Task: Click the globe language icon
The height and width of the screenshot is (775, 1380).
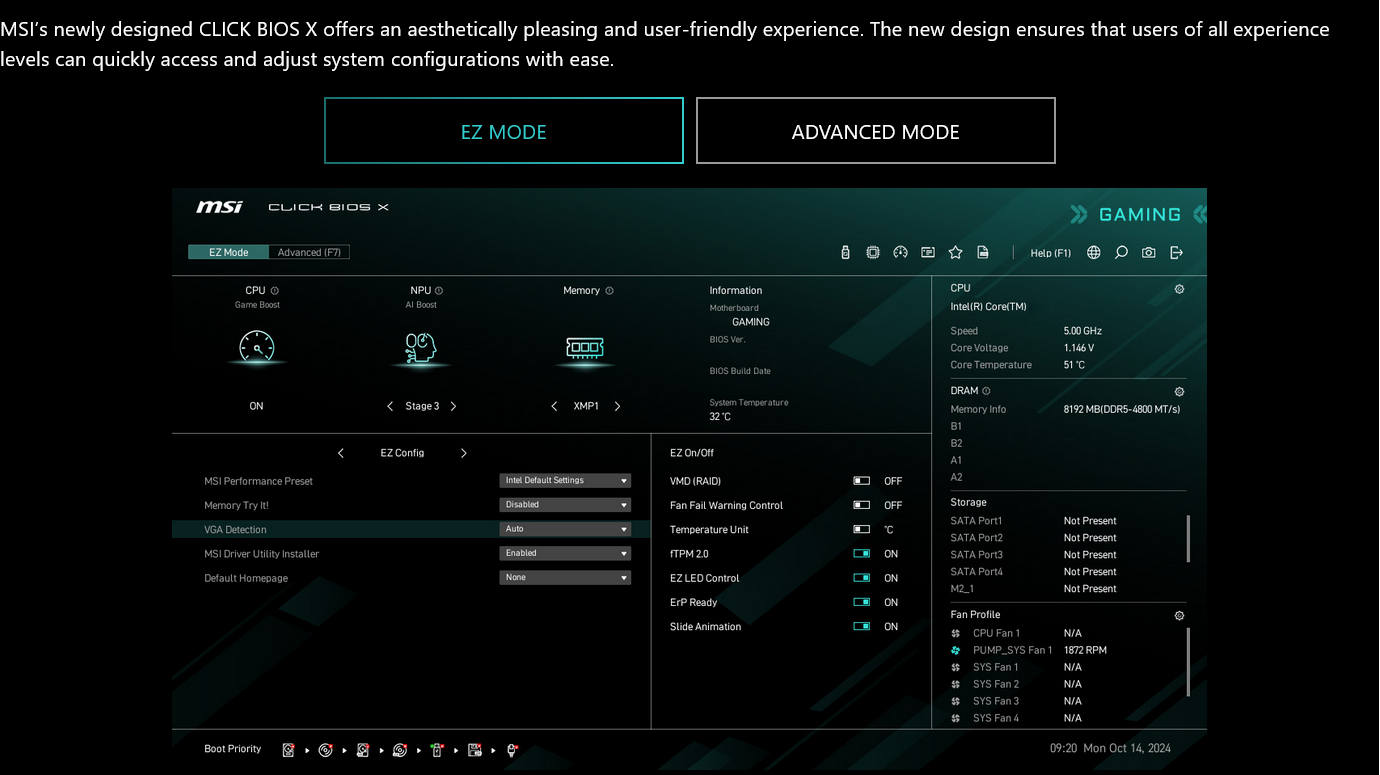Action: pos(1094,253)
